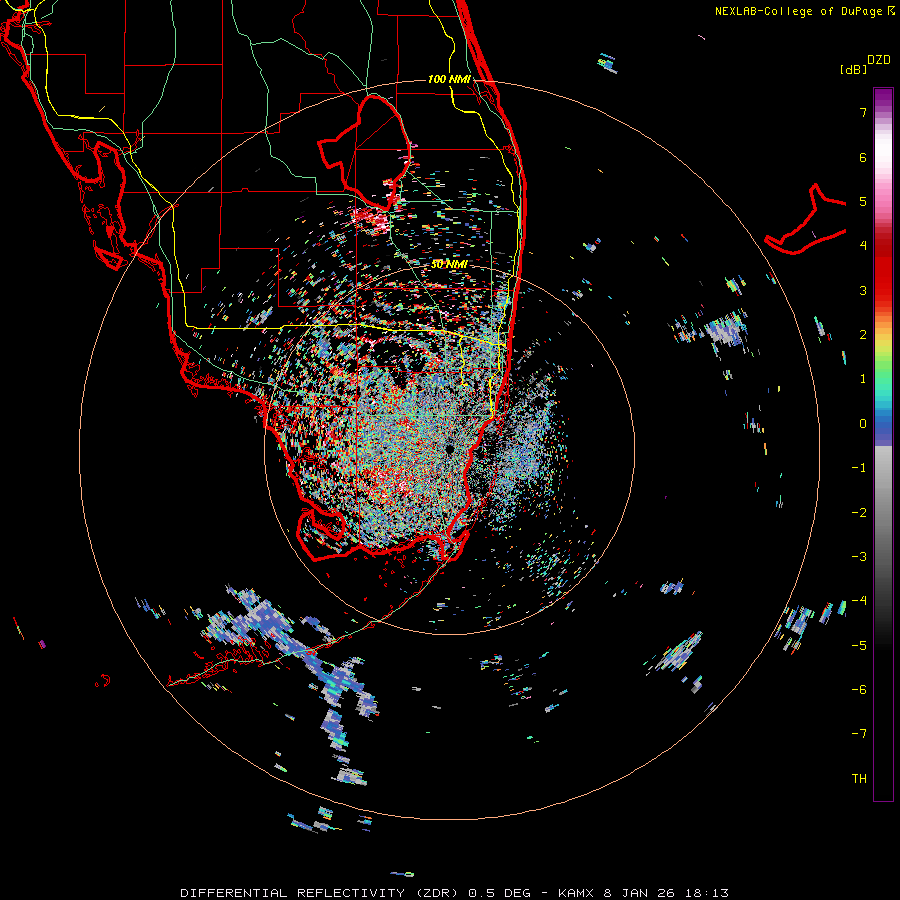Click the -4 label on the color scale
This screenshot has width=900, height=900.
pos(859,600)
